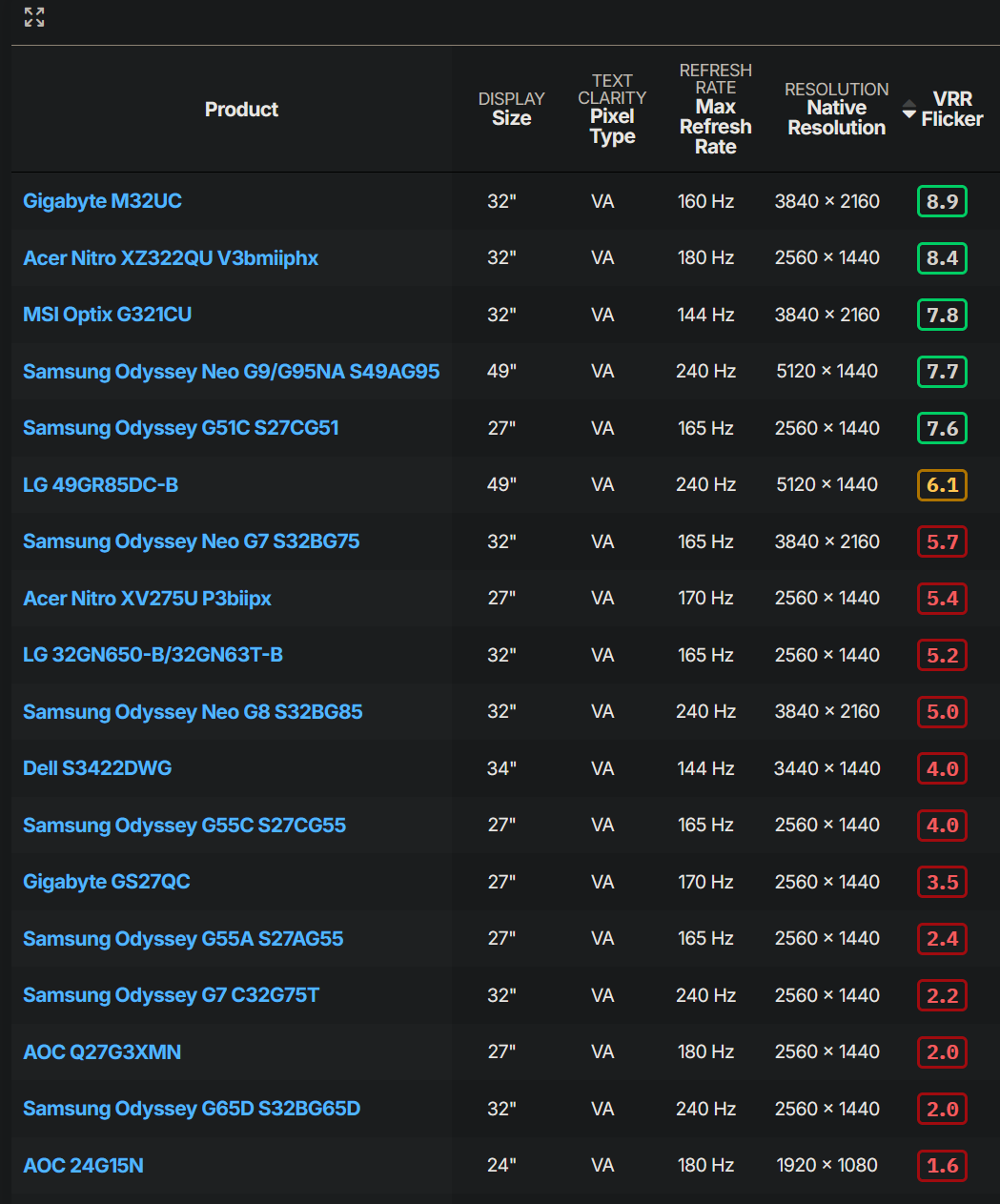Click 49" in Samsung Odyssey Neo G9 row
This screenshot has height=1204, width=1000.
(x=501, y=372)
